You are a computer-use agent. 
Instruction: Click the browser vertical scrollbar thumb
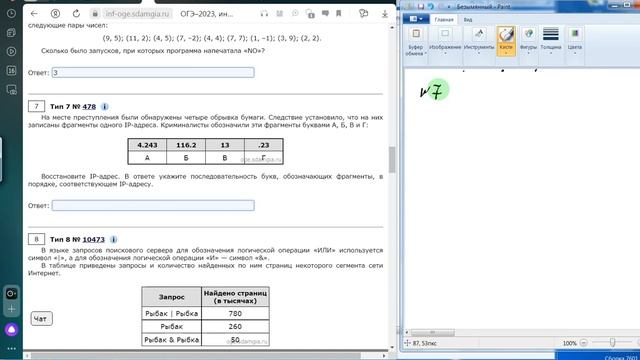tap(392, 160)
